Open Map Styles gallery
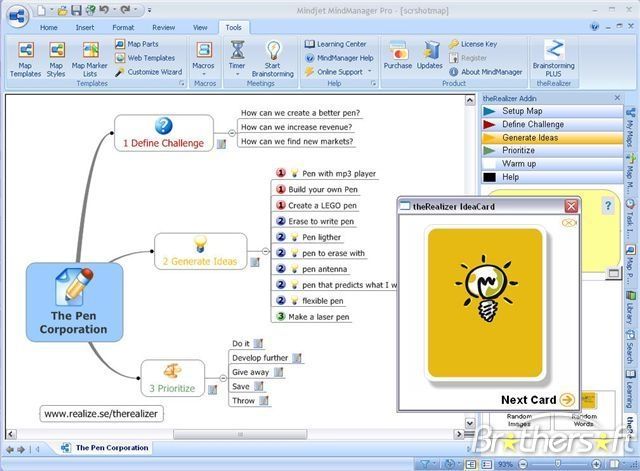 (56, 60)
